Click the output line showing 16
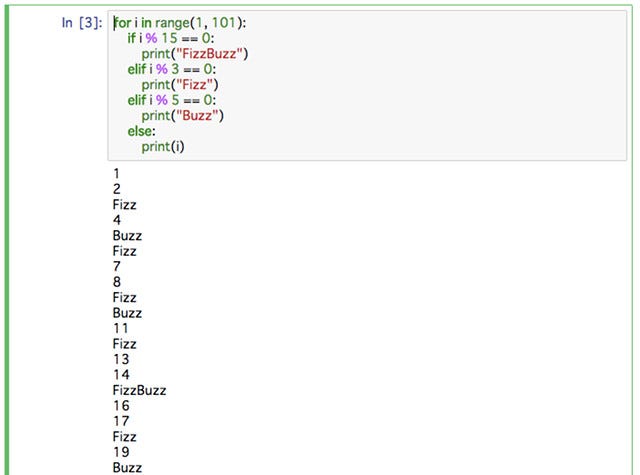The width and height of the screenshot is (640, 475). click(120, 406)
